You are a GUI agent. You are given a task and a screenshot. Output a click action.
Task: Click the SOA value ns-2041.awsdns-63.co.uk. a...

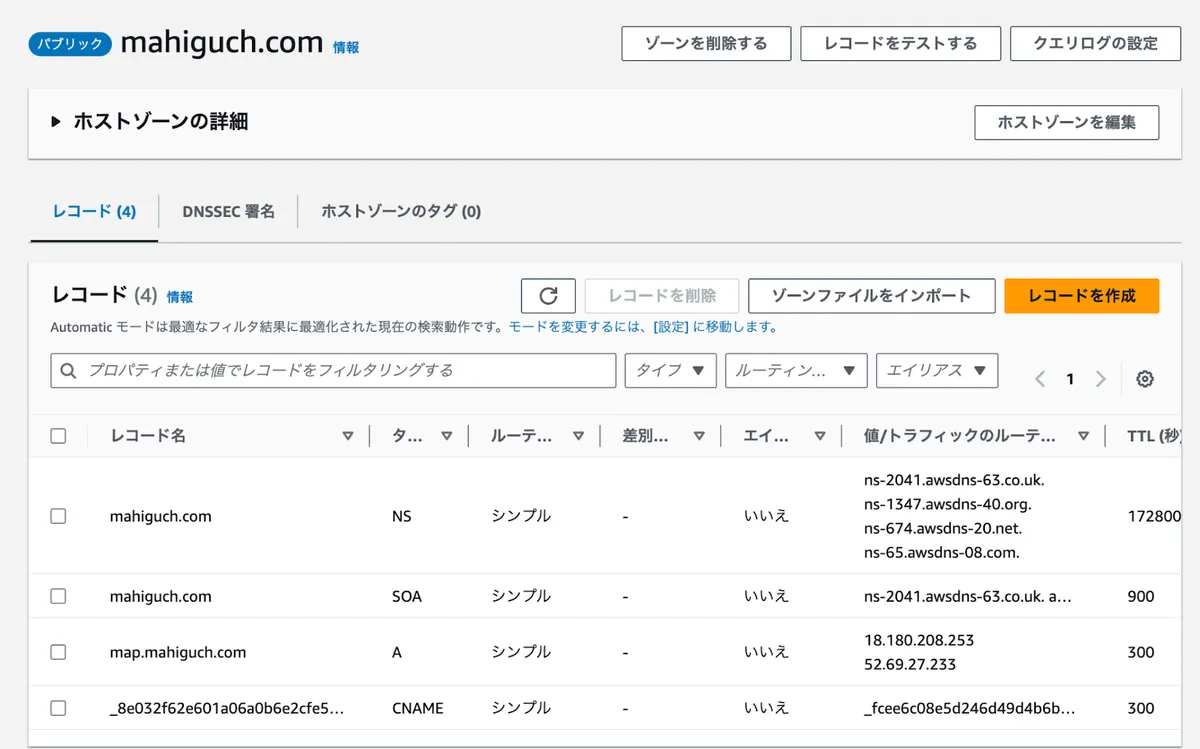click(x=968, y=596)
